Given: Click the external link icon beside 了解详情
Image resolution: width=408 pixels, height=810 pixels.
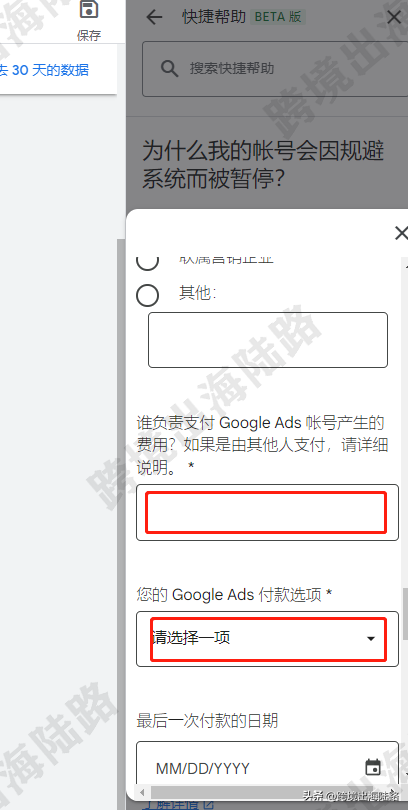Looking at the screenshot, I should [x=208, y=805].
